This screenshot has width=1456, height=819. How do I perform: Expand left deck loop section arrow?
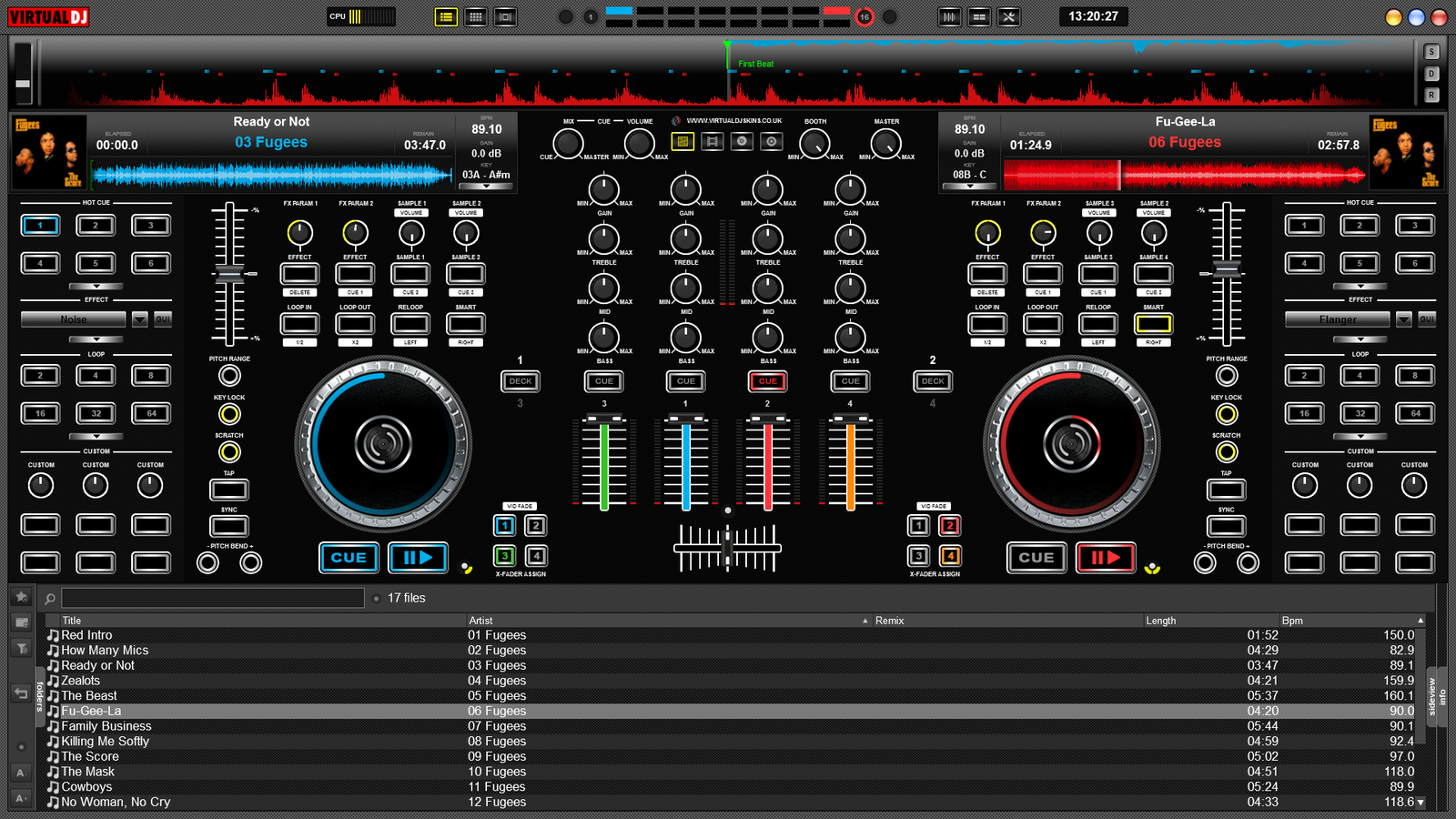(x=96, y=437)
